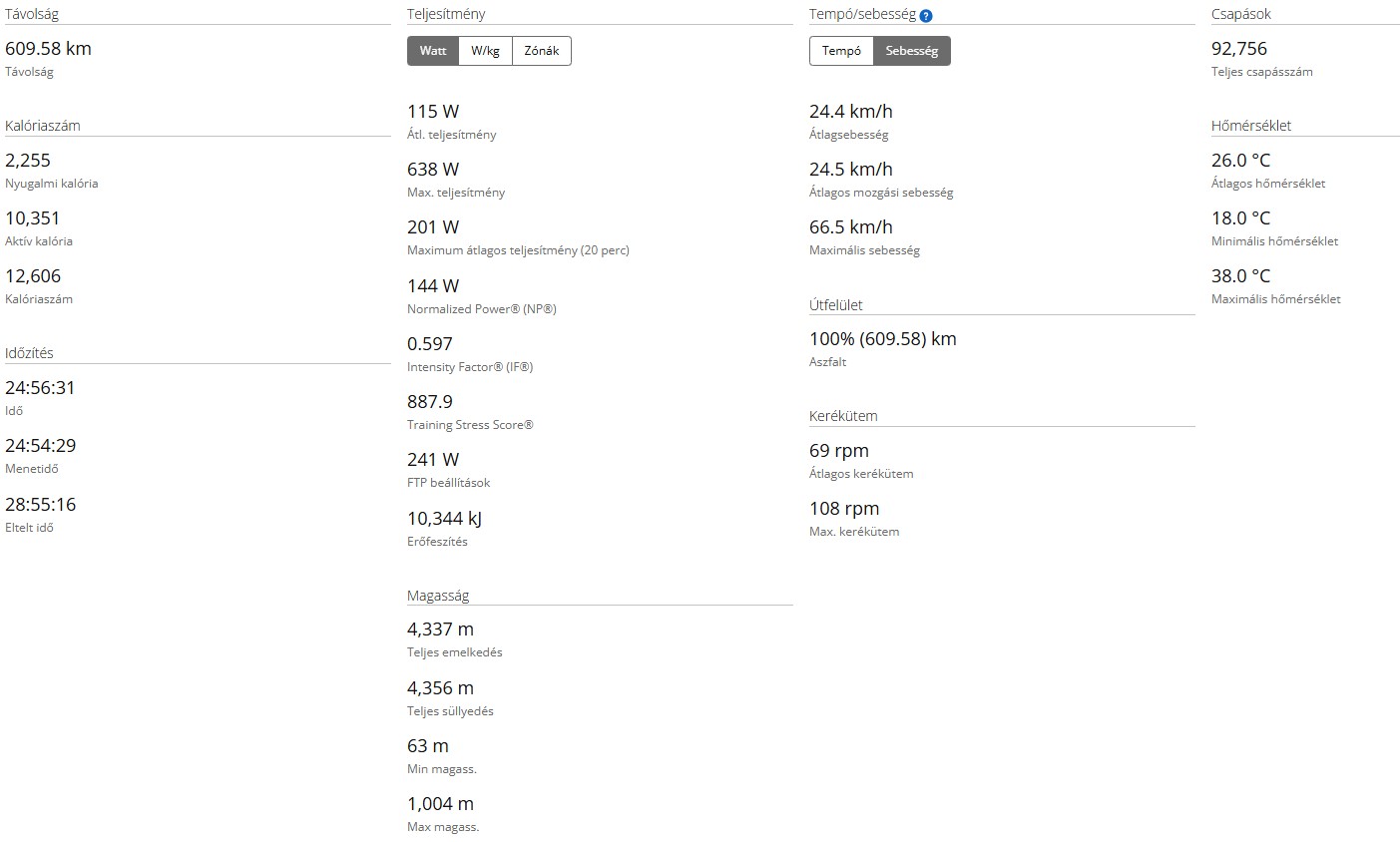Click the Teljes emelkedés 4,337 m value
The height and width of the screenshot is (842, 1400).
point(440,630)
